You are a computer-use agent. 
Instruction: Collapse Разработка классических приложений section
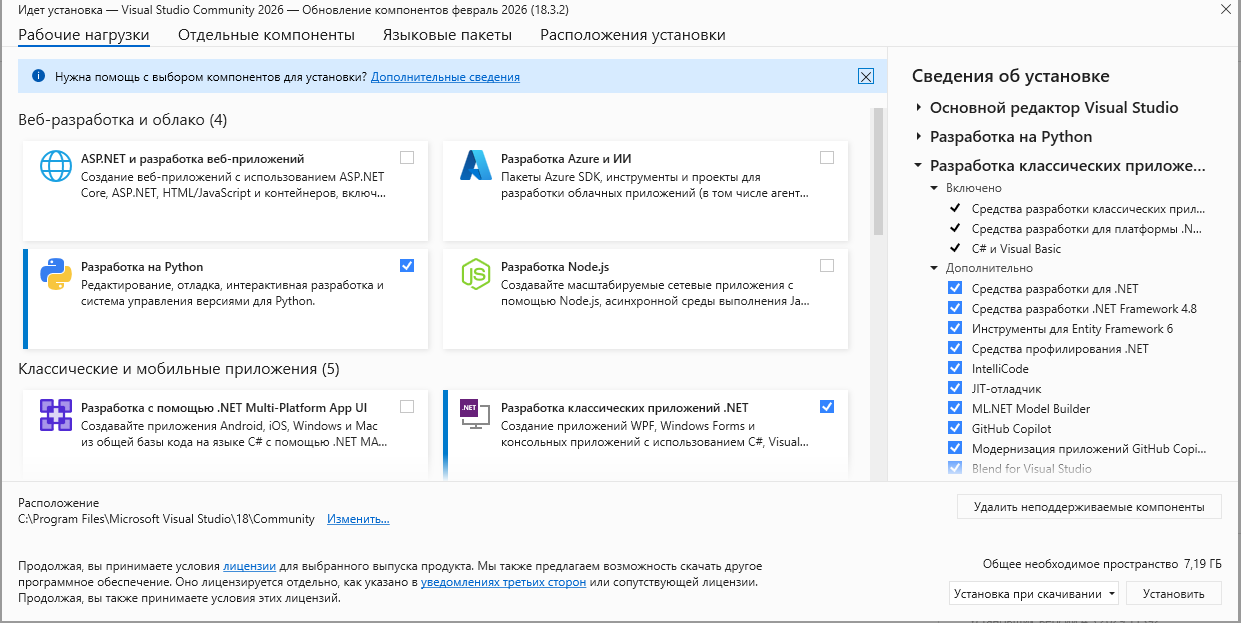coord(918,166)
